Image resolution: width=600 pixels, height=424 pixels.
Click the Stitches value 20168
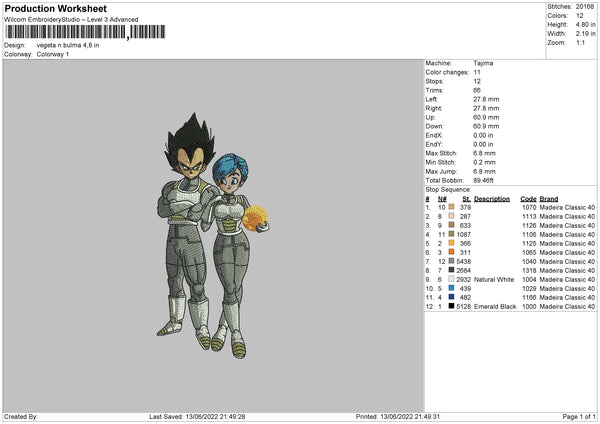tap(585, 7)
